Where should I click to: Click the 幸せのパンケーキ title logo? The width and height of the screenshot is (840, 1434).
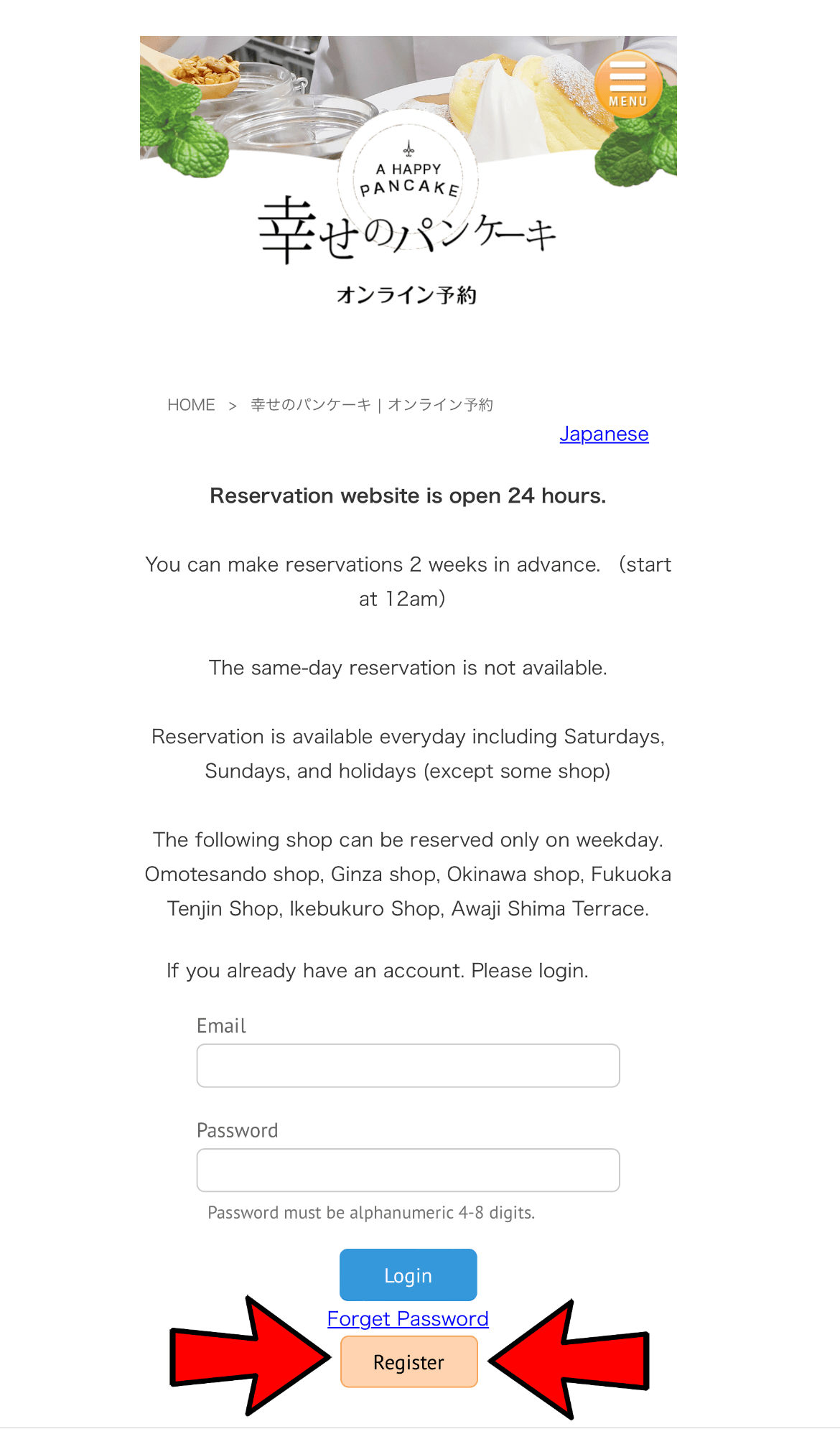click(407, 230)
